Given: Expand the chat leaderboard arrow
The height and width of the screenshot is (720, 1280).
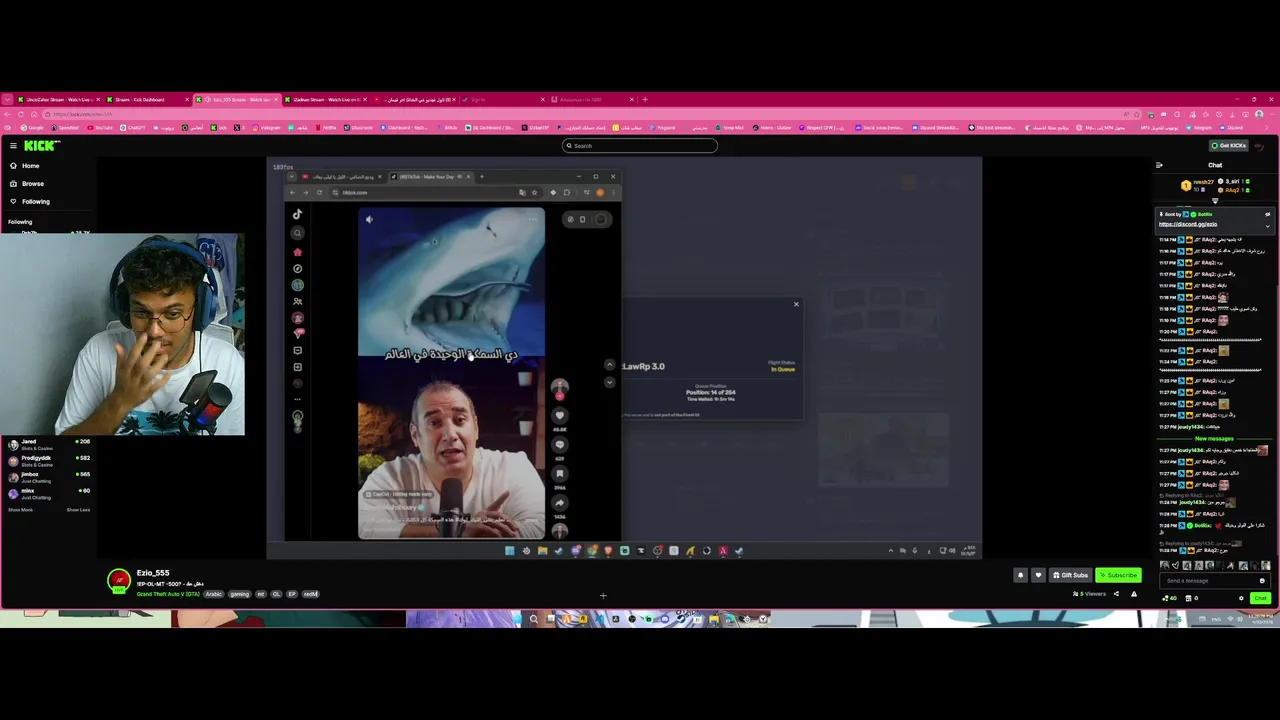Looking at the screenshot, I should pyautogui.click(x=1215, y=201).
